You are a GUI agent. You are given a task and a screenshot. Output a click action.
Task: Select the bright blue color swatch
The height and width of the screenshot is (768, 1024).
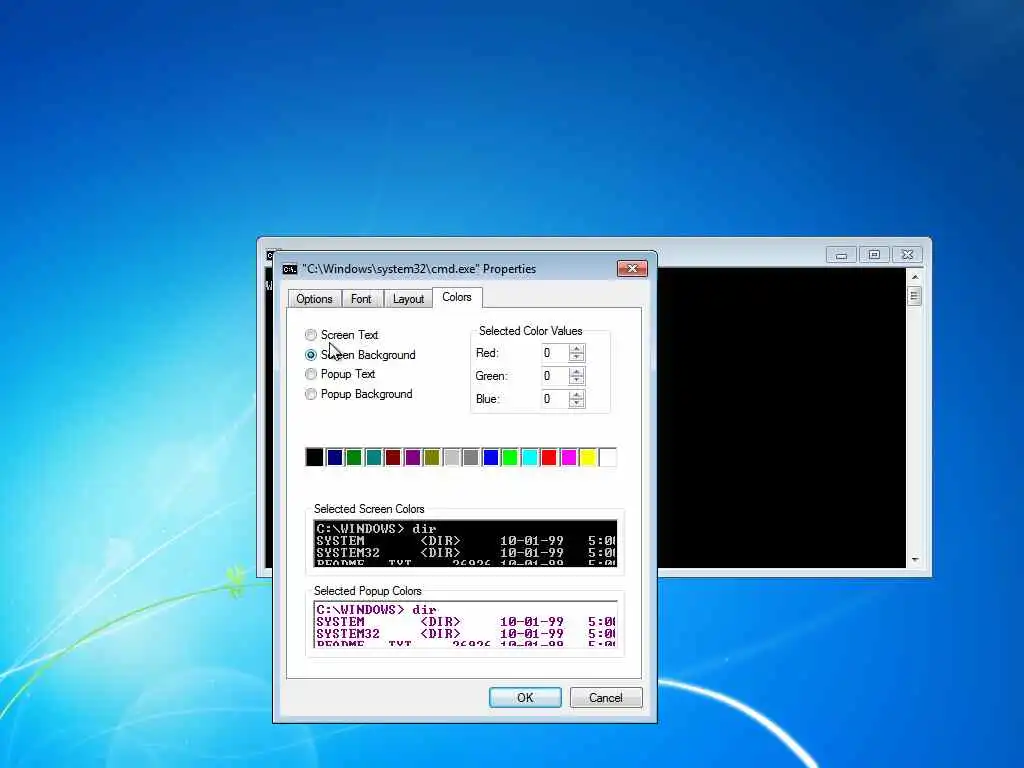coord(490,457)
